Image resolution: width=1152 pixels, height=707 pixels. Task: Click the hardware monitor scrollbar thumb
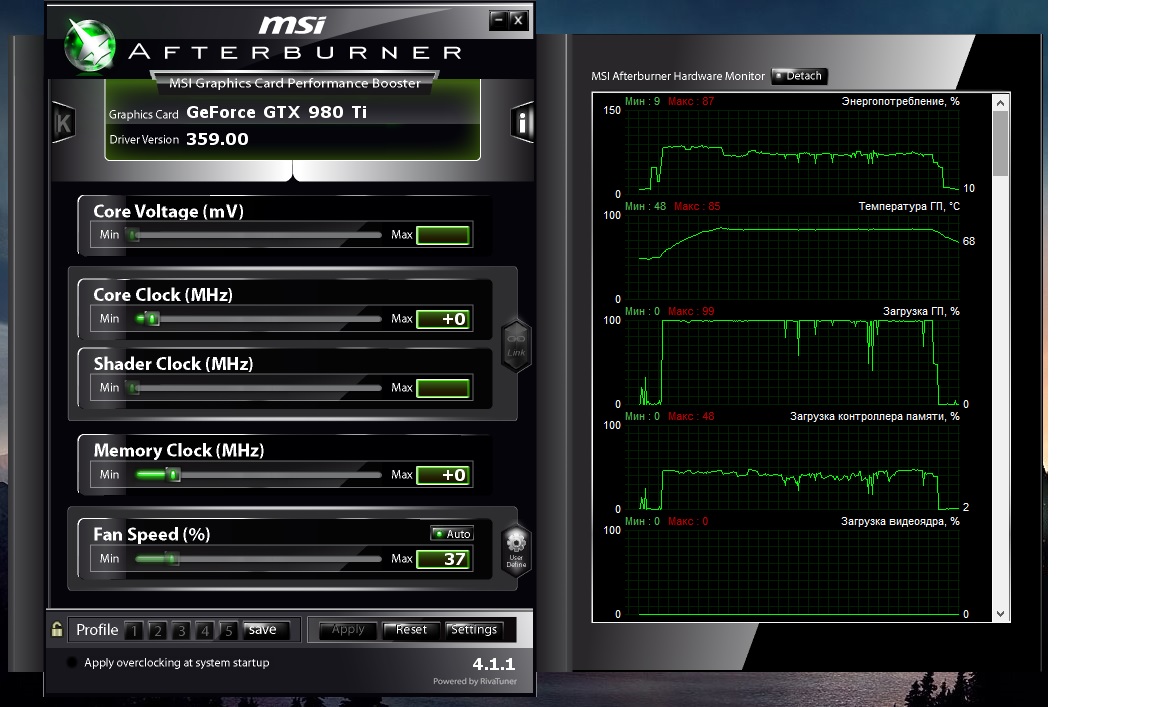pos(1000,144)
